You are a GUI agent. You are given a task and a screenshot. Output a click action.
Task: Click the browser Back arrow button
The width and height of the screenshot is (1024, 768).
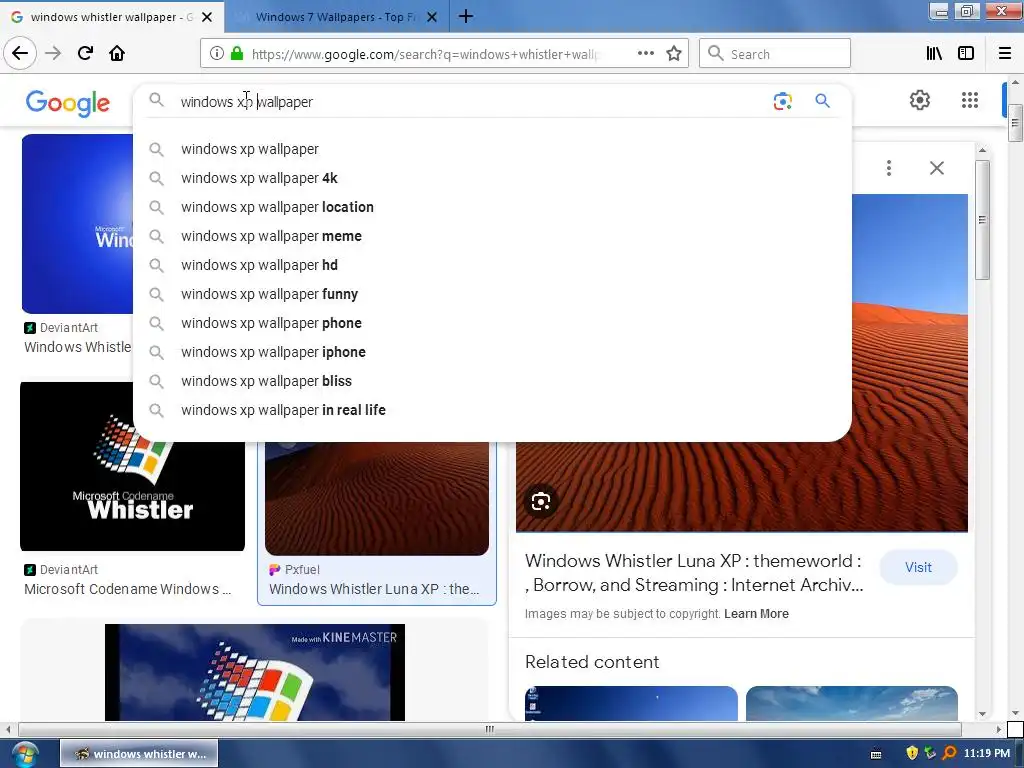[20, 53]
